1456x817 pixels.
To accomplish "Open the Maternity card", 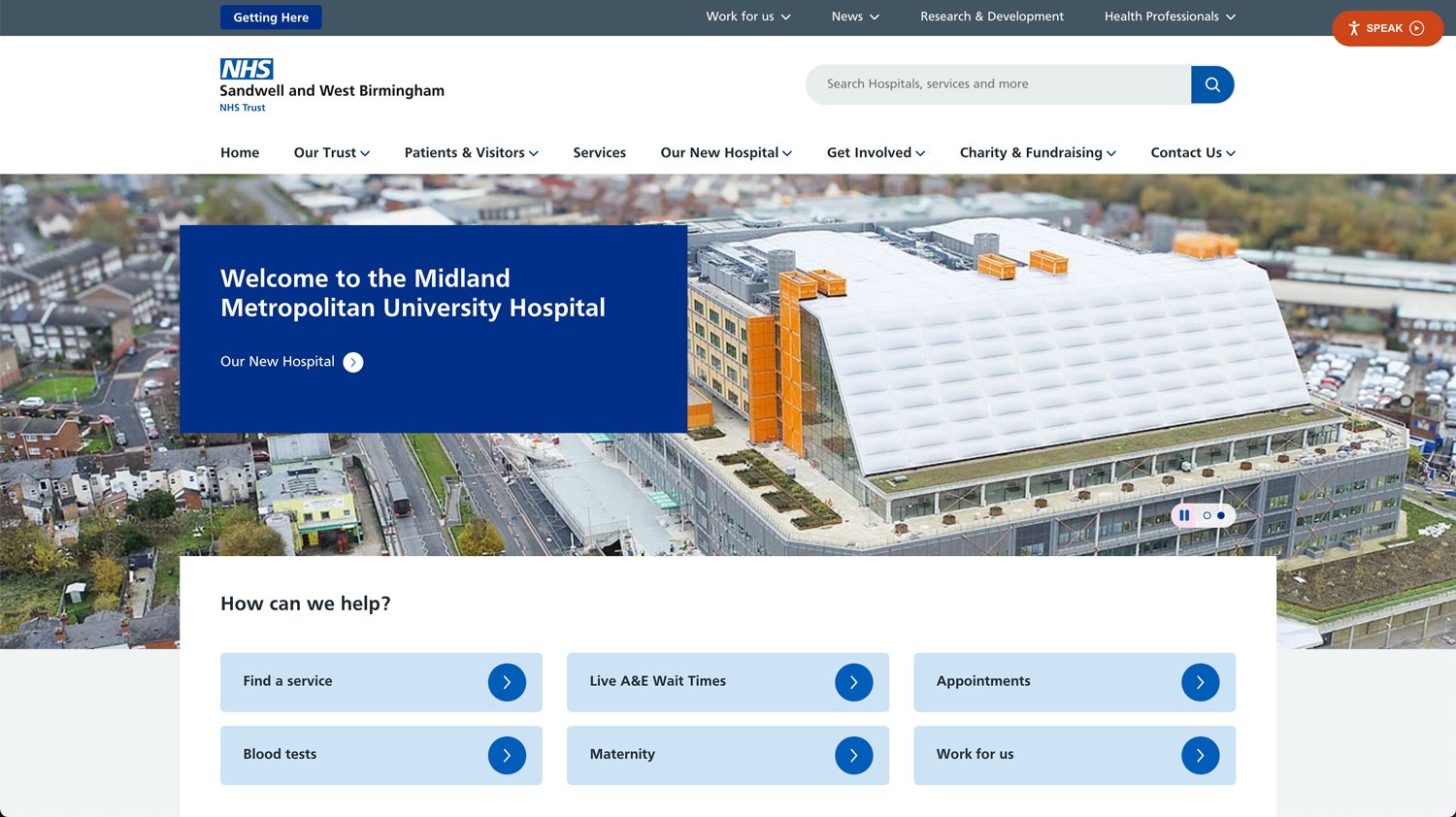I will 728,755.
